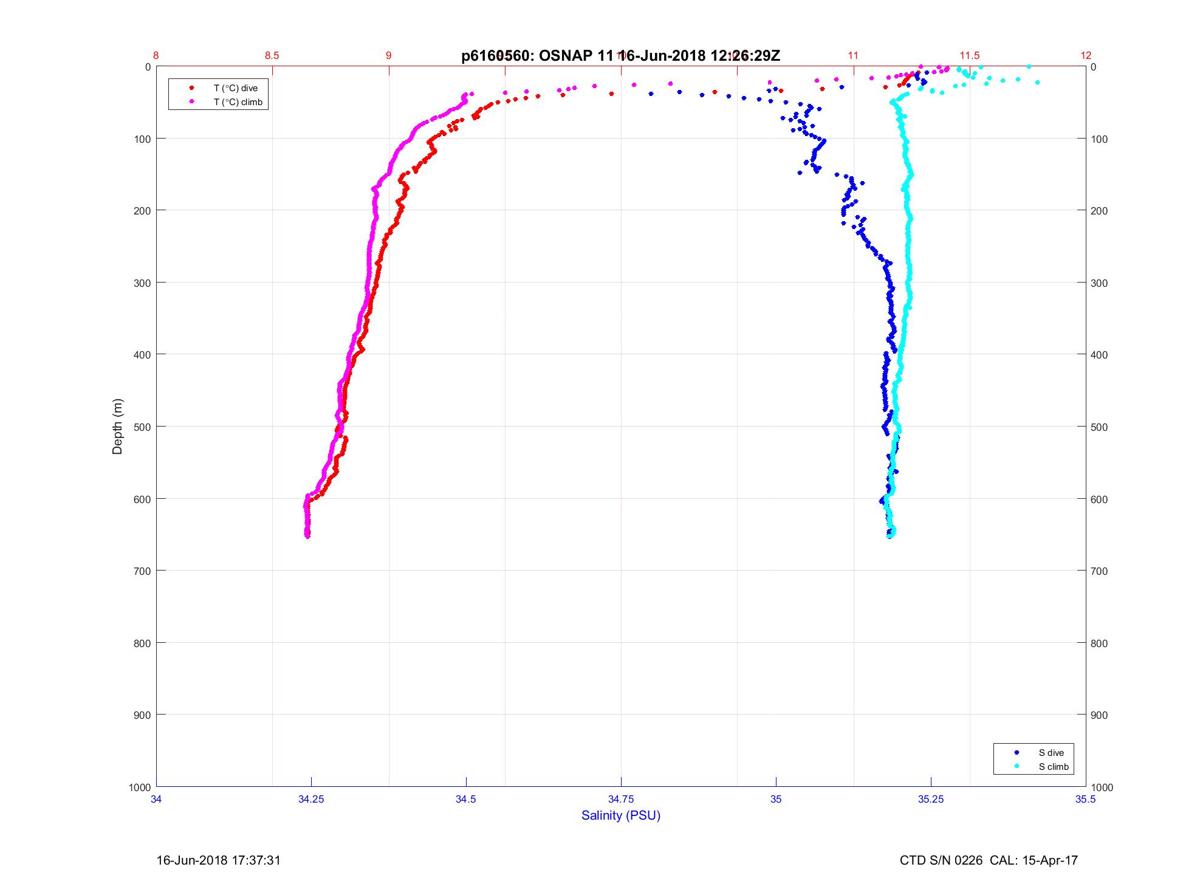Click the salinity legend box
Viewport: 1200px width, 885px height.
point(1035,759)
